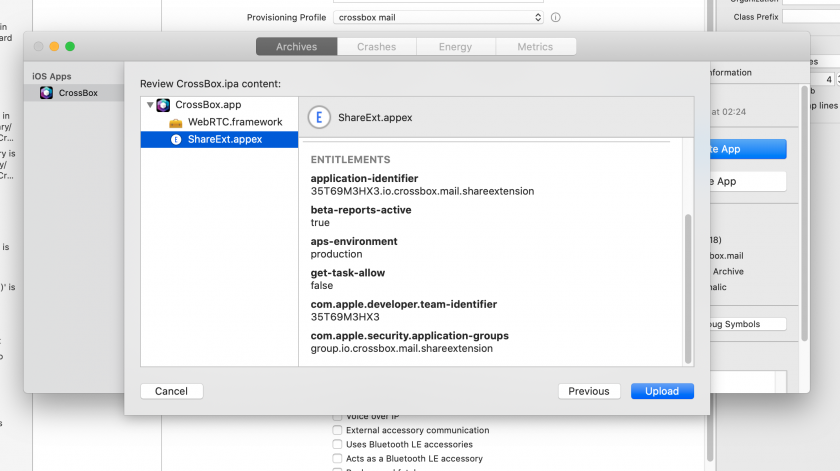Open the Provisioning Profile crossbox mail dropdown
840x471 pixels.
tap(438, 17)
